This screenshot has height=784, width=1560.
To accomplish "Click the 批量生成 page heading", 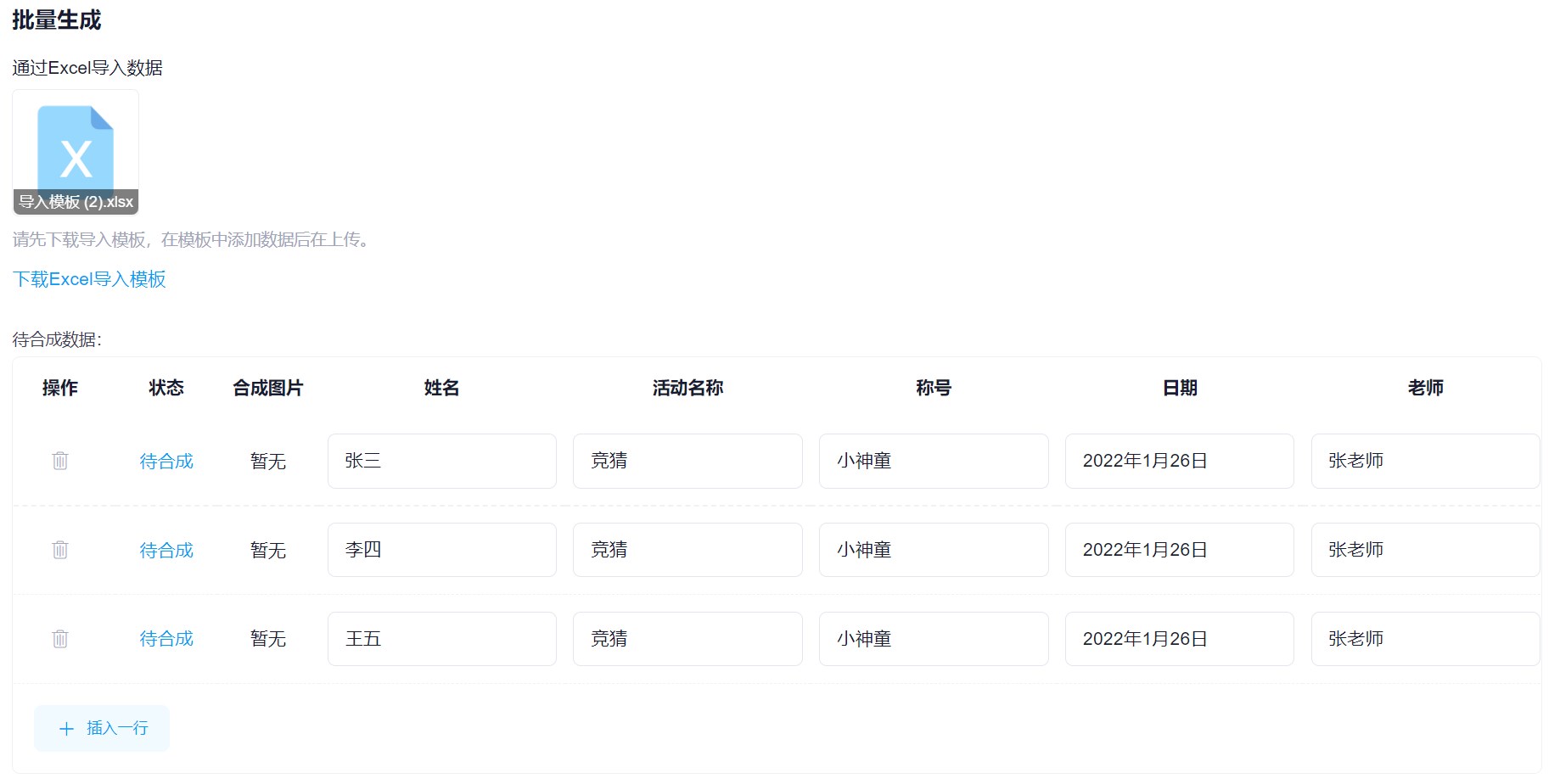I will [57, 20].
